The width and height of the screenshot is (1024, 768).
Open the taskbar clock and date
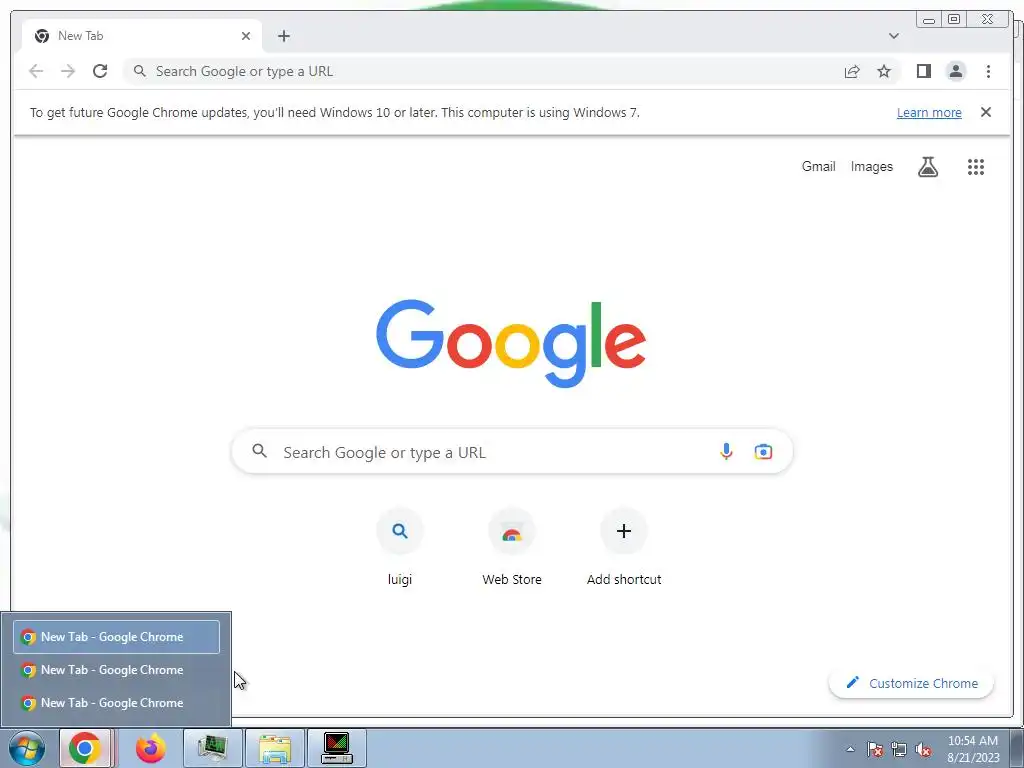[x=973, y=749]
